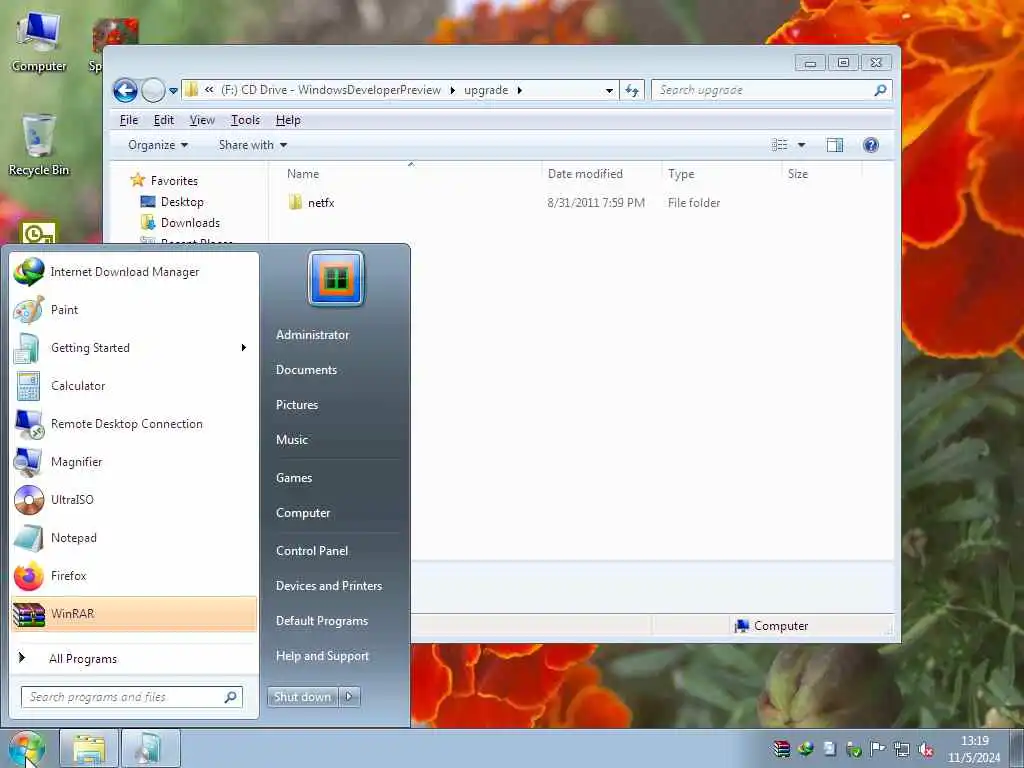
Task: Open the View menu
Action: (202, 120)
